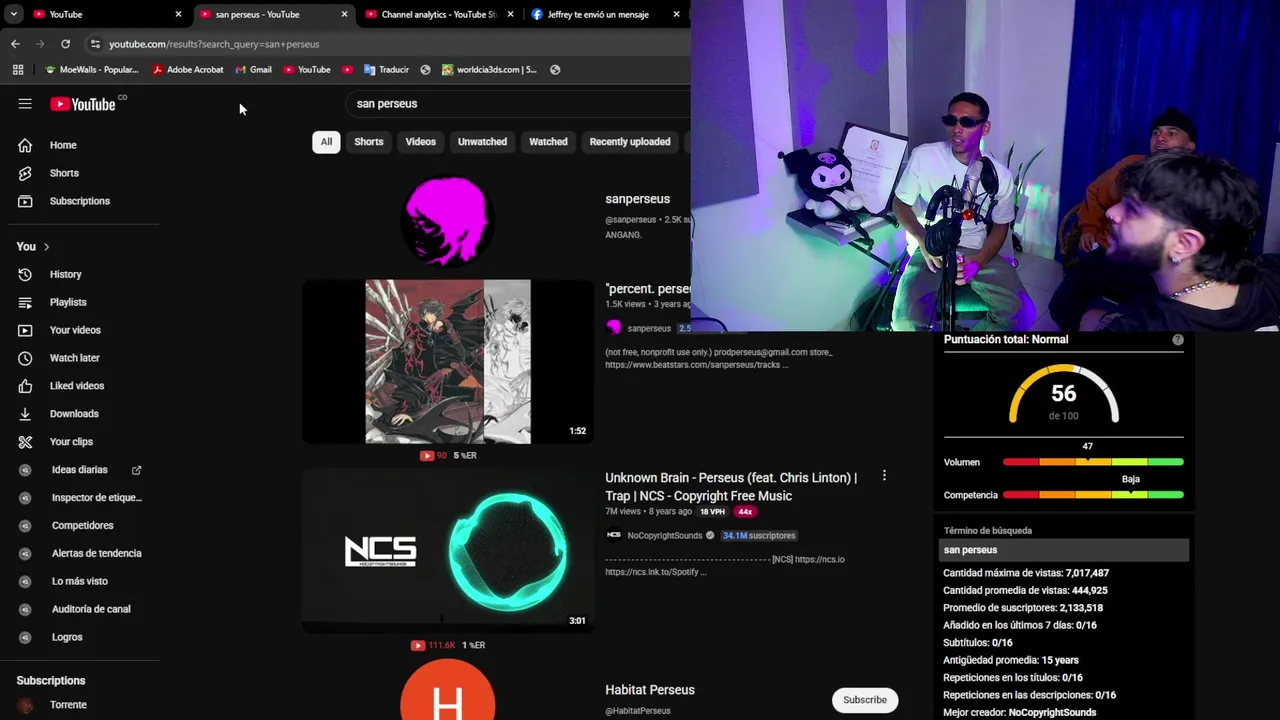1280x720 pixels.
Task: Open the Traducir bookmark
Action: [386, 70]
